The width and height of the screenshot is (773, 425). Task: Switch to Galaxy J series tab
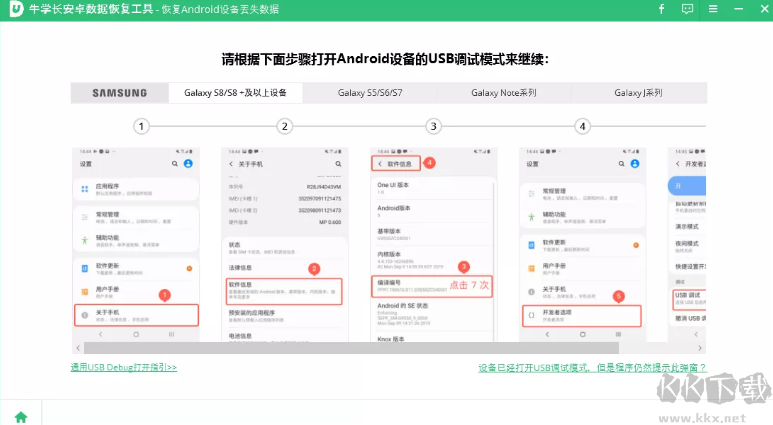tap(638, 93)
